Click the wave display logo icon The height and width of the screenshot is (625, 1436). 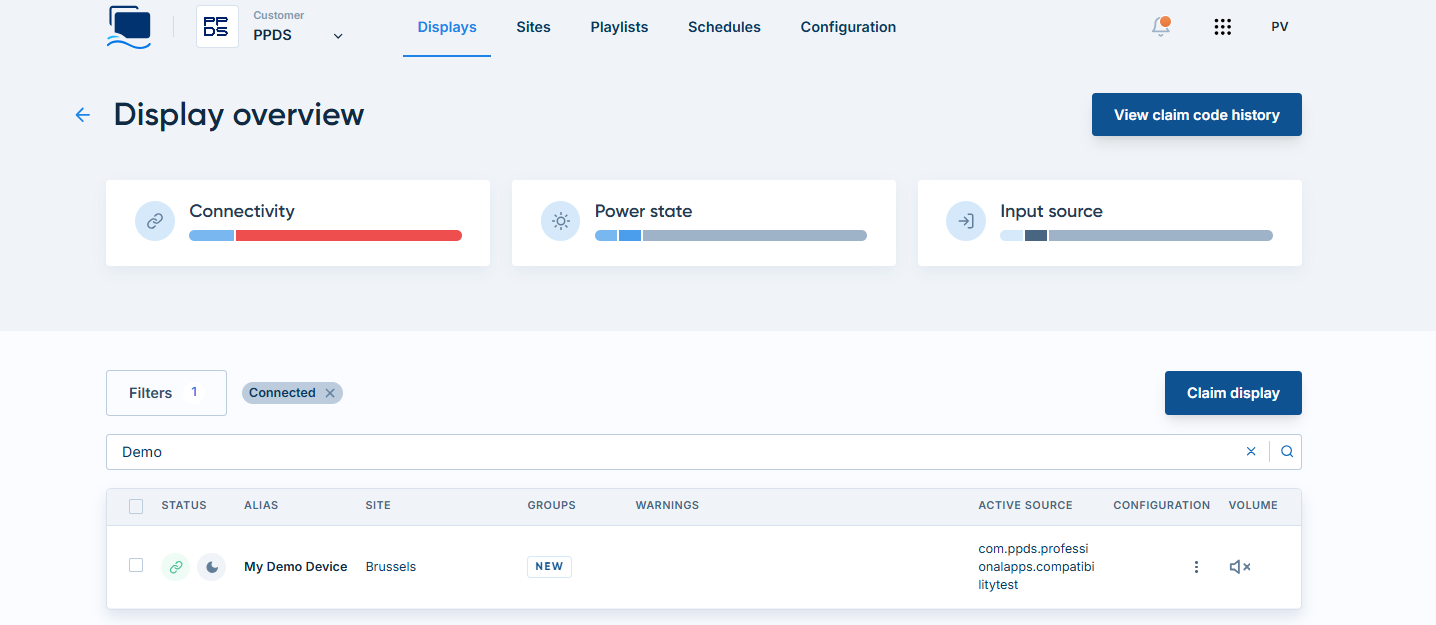pyautogui.click(x=130, y=27)
